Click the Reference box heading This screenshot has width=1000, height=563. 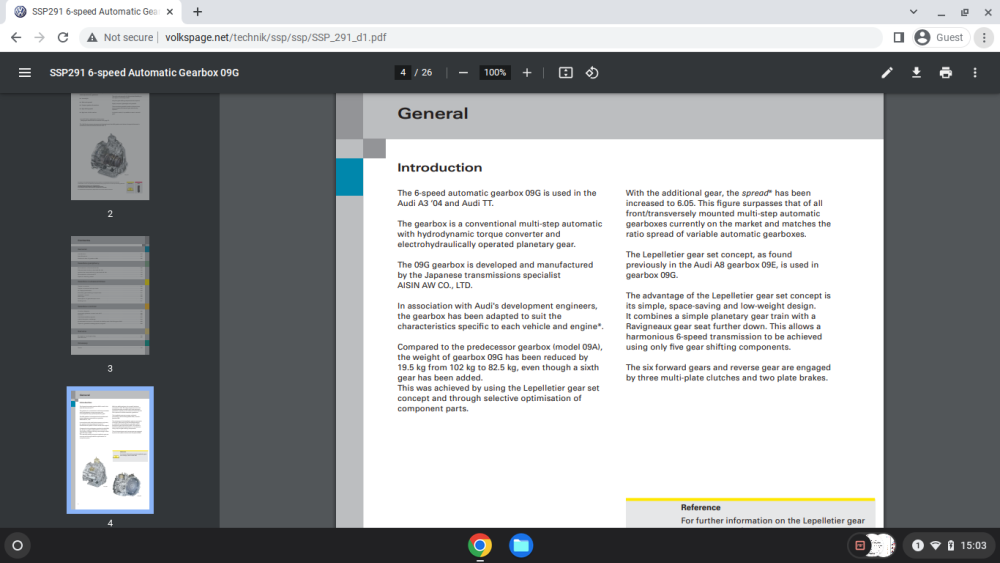click(700, 508)
